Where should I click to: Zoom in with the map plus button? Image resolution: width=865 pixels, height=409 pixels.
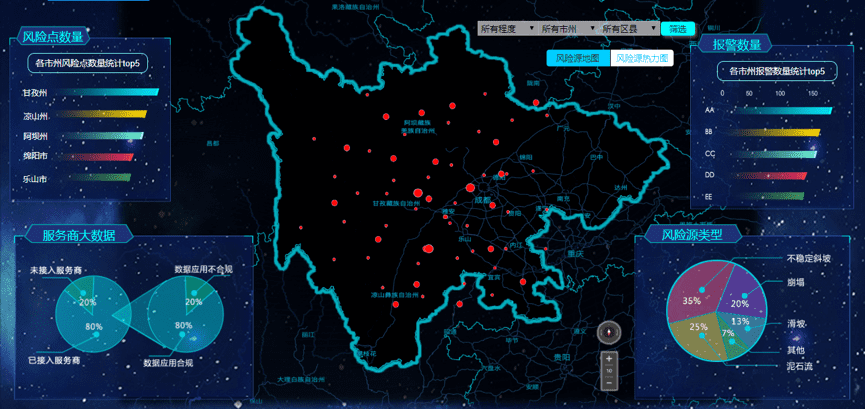(609, 358)
